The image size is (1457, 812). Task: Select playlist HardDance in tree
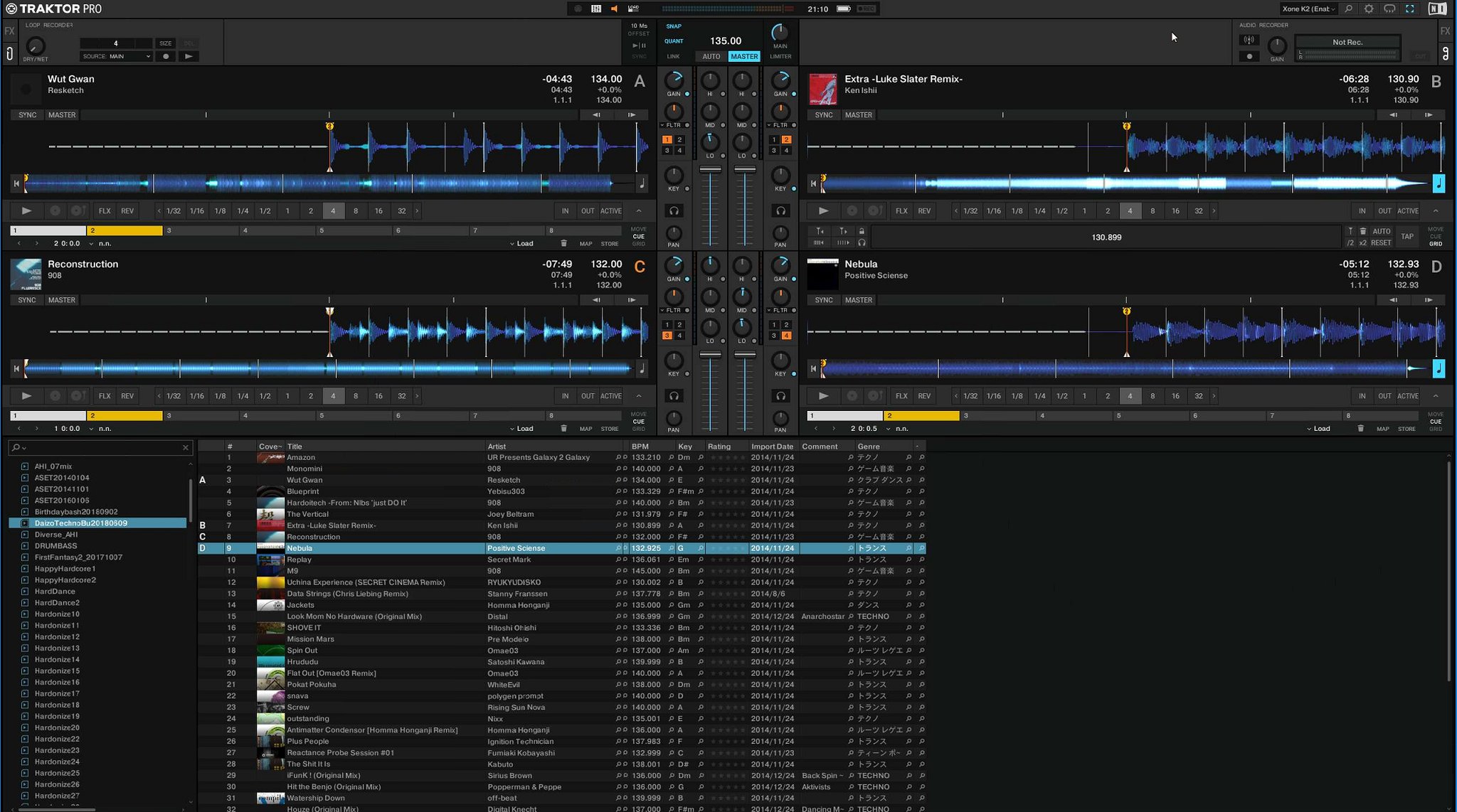(55, 591)
